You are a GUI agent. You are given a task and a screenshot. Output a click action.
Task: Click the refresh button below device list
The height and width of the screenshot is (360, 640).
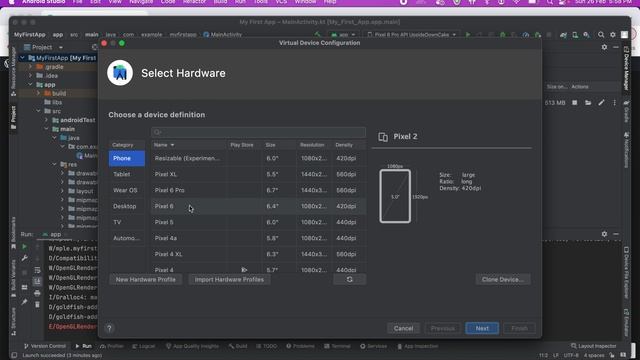pyautogui.click(x=349, y=280)
